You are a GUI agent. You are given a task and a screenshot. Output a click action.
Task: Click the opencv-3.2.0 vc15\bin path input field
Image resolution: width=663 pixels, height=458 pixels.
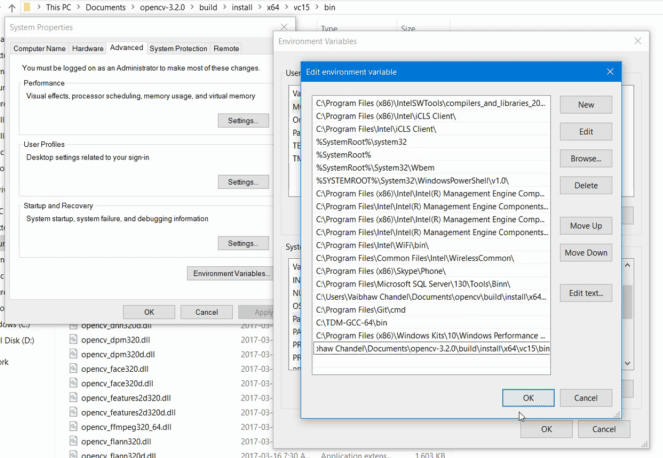click(x=432, y=348)
